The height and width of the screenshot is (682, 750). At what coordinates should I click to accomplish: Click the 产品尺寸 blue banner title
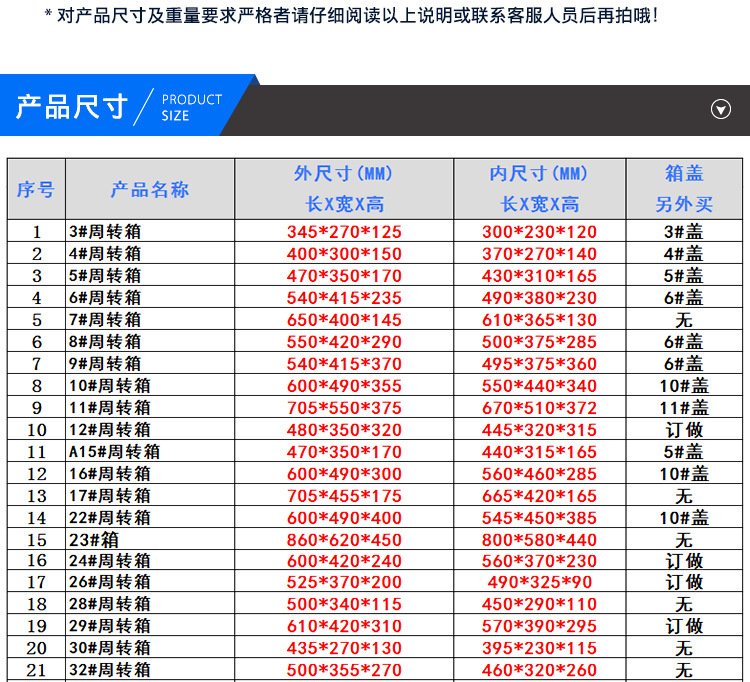72,106
